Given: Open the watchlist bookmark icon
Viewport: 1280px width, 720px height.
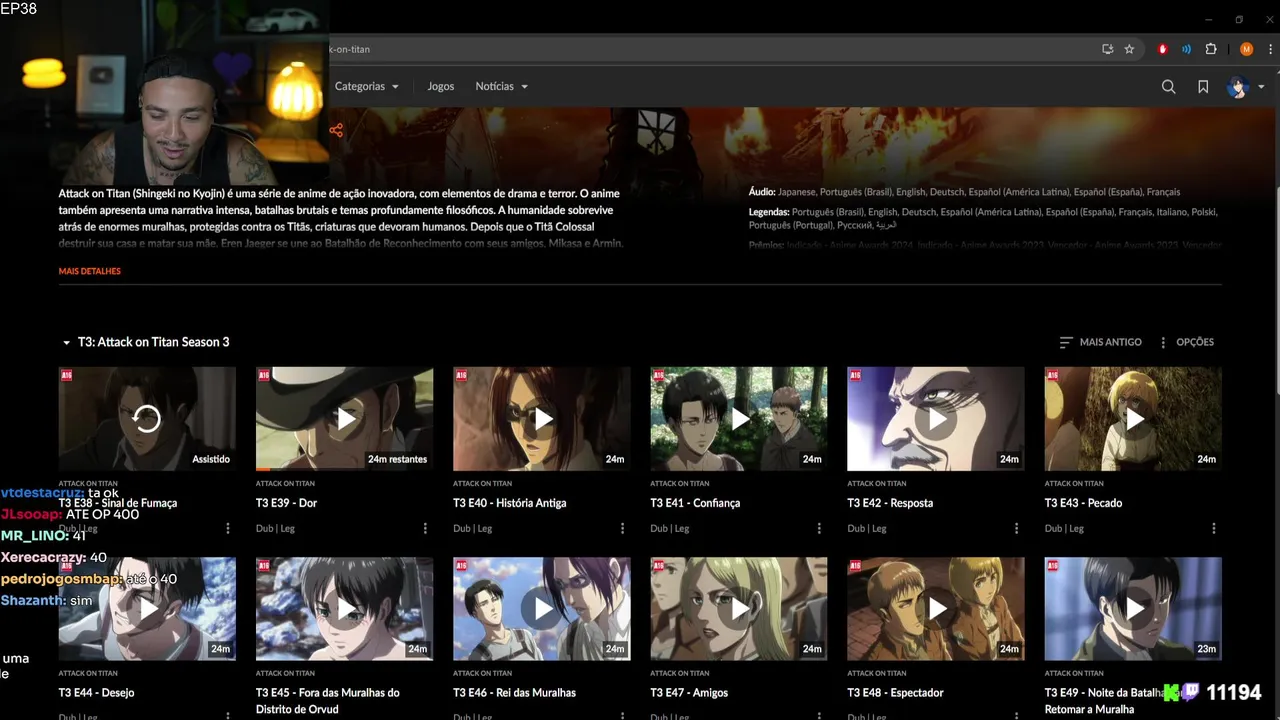Looking at the screenshot, I should [1203, 87].
